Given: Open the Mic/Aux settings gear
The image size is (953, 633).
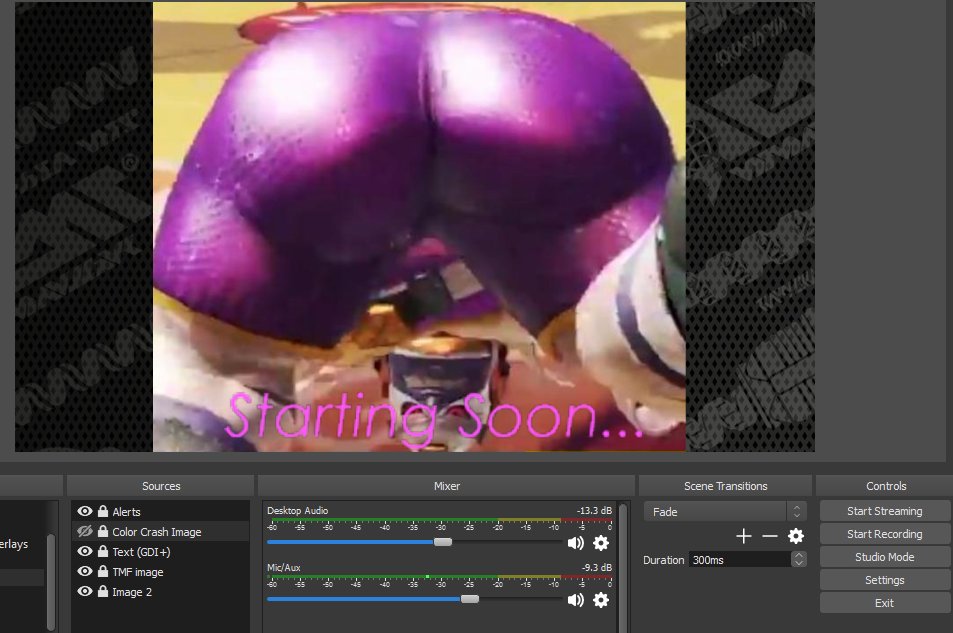Looking at the screenshot, I should click(x=601, y=600).
